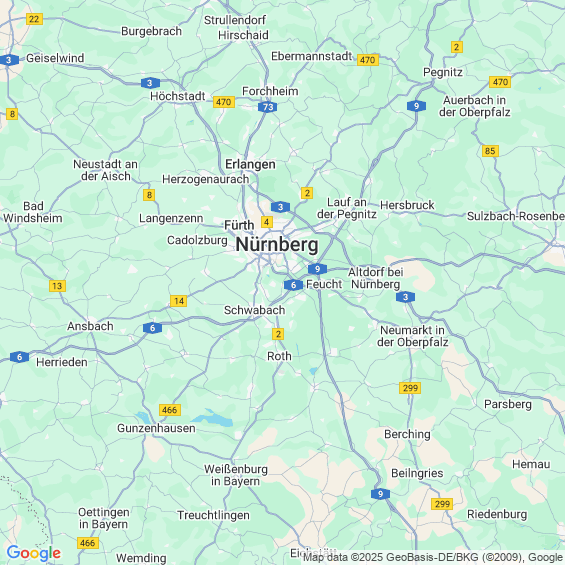Click the A6 shield near Ansbach
565x565 pixels.
[152, 328]
